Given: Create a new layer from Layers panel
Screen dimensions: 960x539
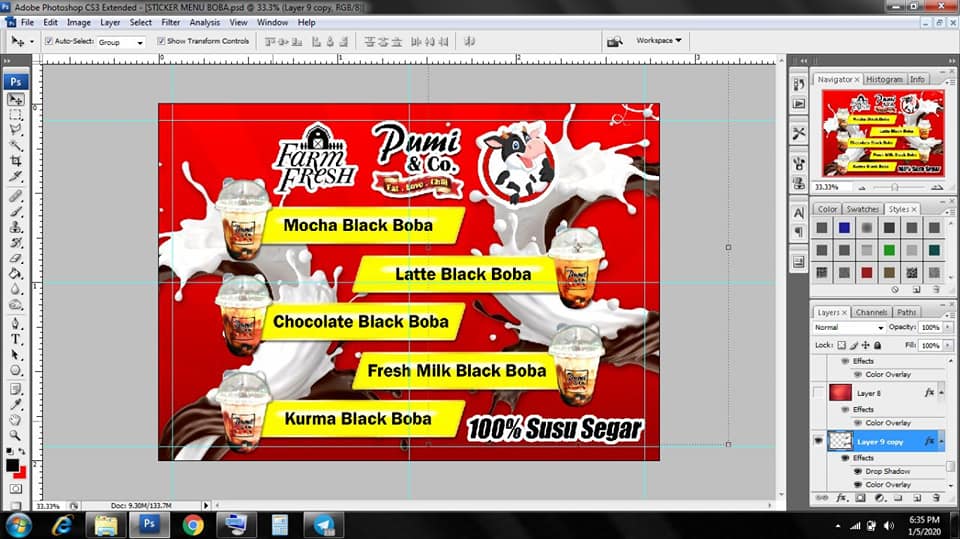Looking at the screenshot, I should point(917,498).
